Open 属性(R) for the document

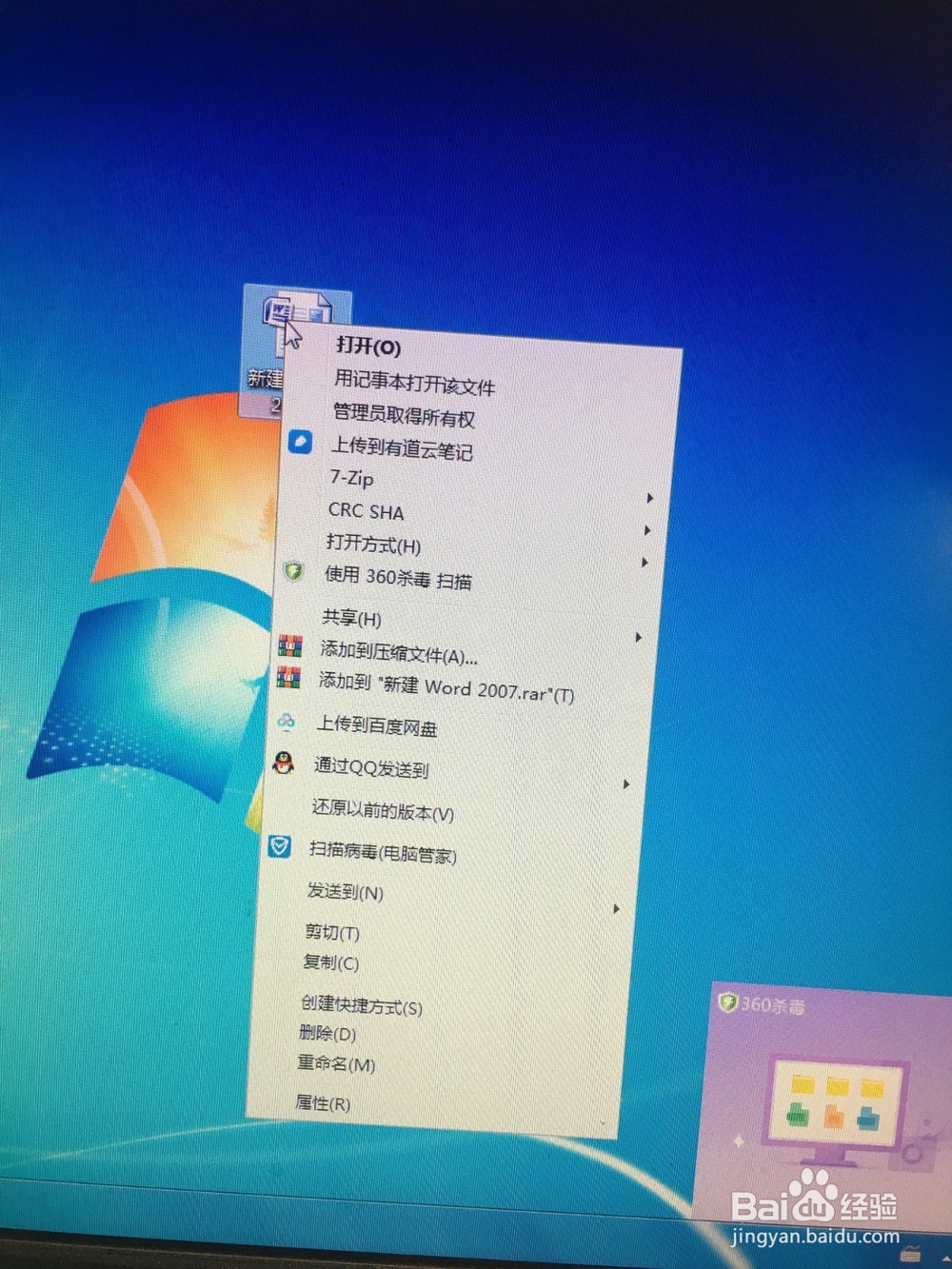click(322, 1104)
